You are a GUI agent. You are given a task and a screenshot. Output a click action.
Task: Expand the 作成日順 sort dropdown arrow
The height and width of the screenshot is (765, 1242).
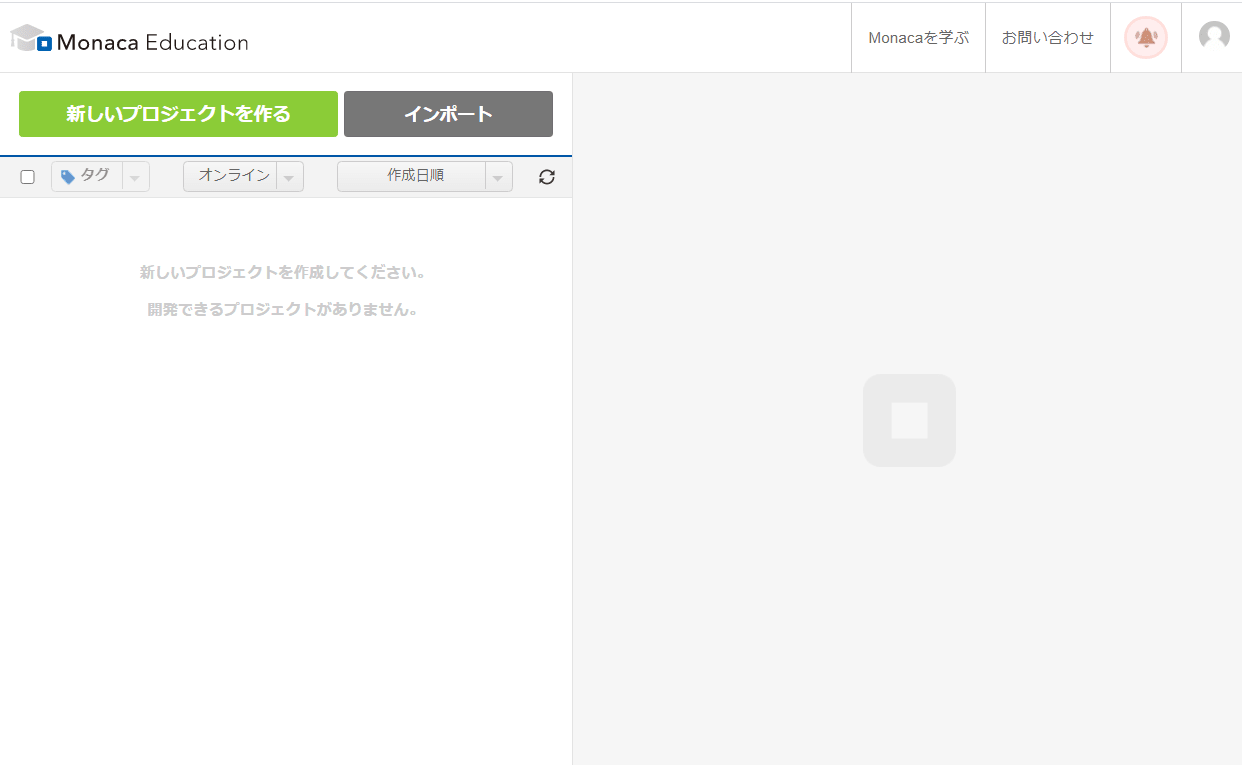tap(499, 177)
